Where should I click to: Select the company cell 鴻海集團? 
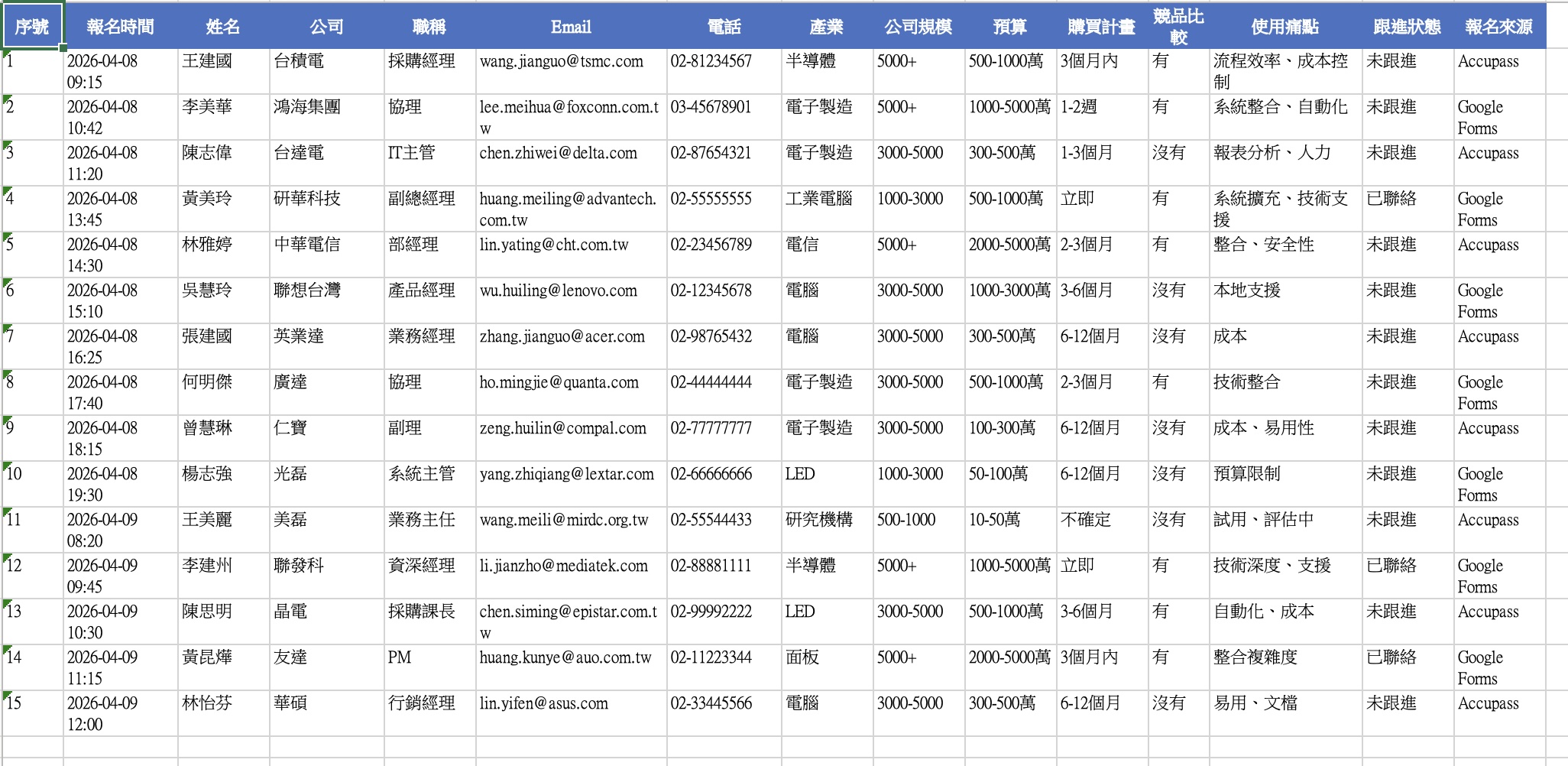tap(326, 118)
